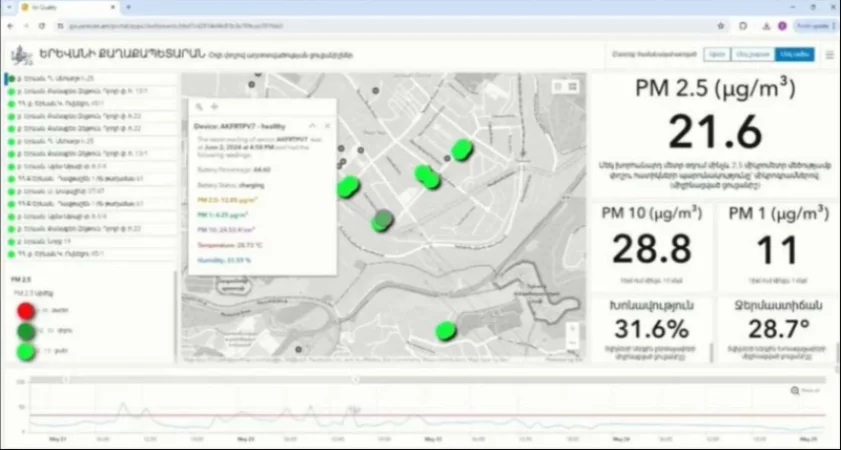Open the browser profile avatar
The image size is (841, 450).
(x=782, y=25)
